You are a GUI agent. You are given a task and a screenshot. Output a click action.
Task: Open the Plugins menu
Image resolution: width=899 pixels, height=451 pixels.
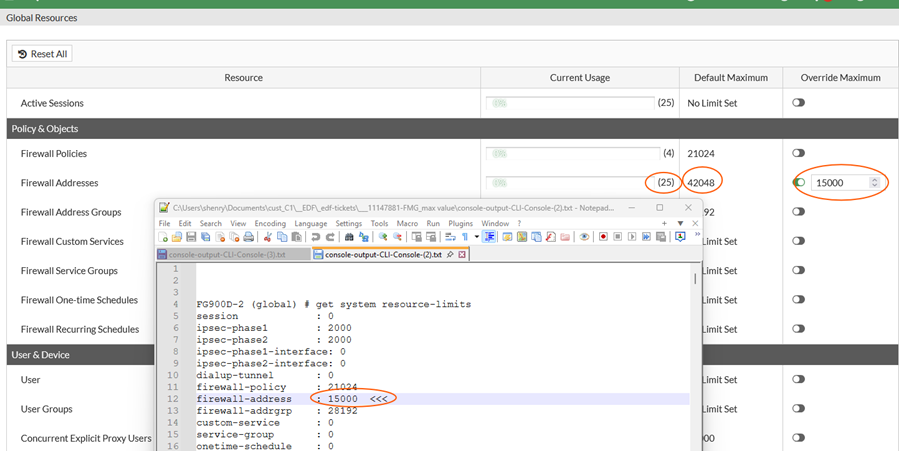pos(460,223)
